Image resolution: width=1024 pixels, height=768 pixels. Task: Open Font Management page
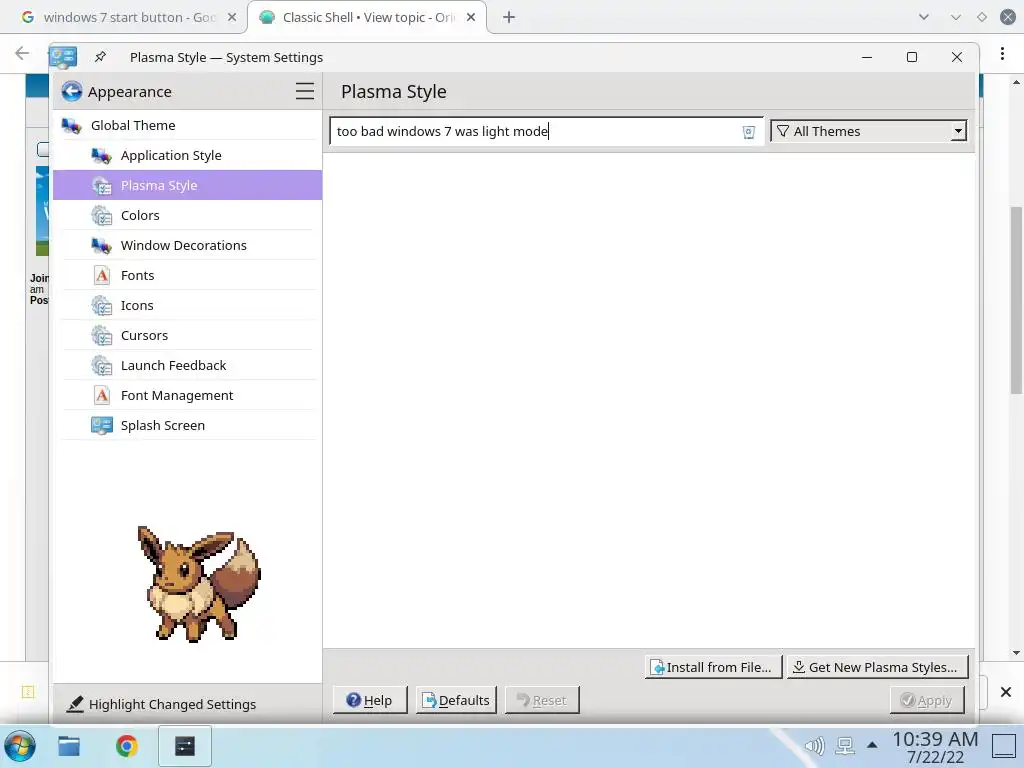pos(188,396)
